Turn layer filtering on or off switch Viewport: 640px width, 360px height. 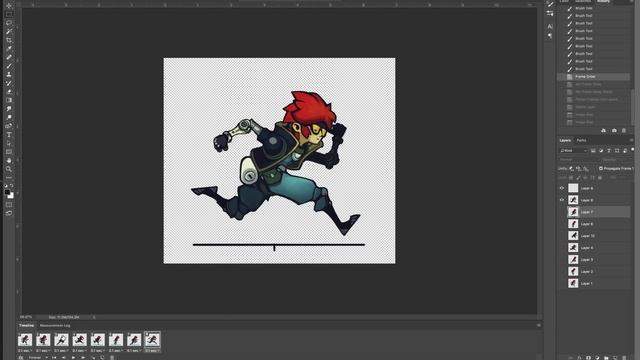632,150
